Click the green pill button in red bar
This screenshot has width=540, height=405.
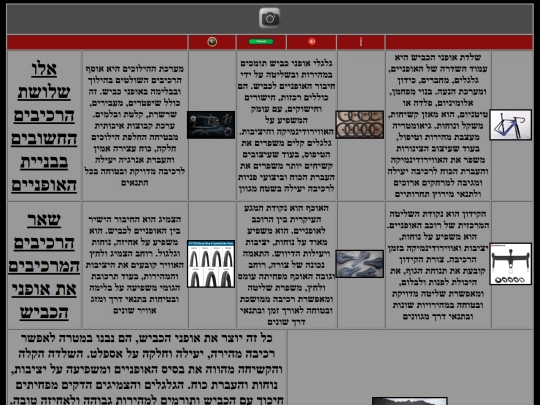261,42
